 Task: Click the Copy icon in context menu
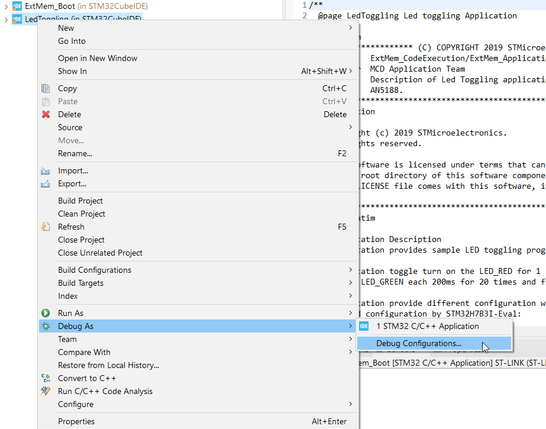[x=46, y=88]
